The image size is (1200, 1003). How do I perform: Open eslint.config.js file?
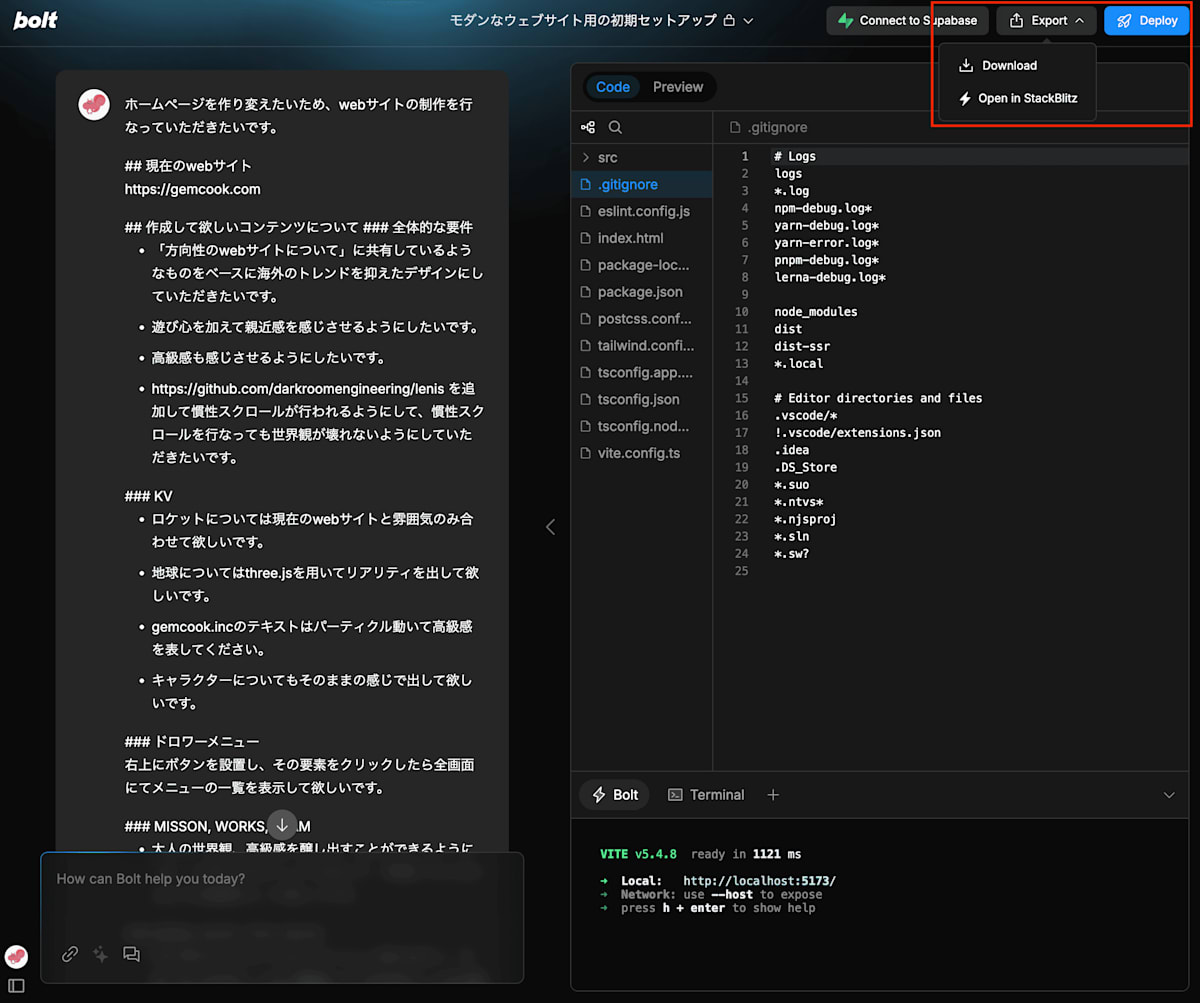tap(641, 212)
